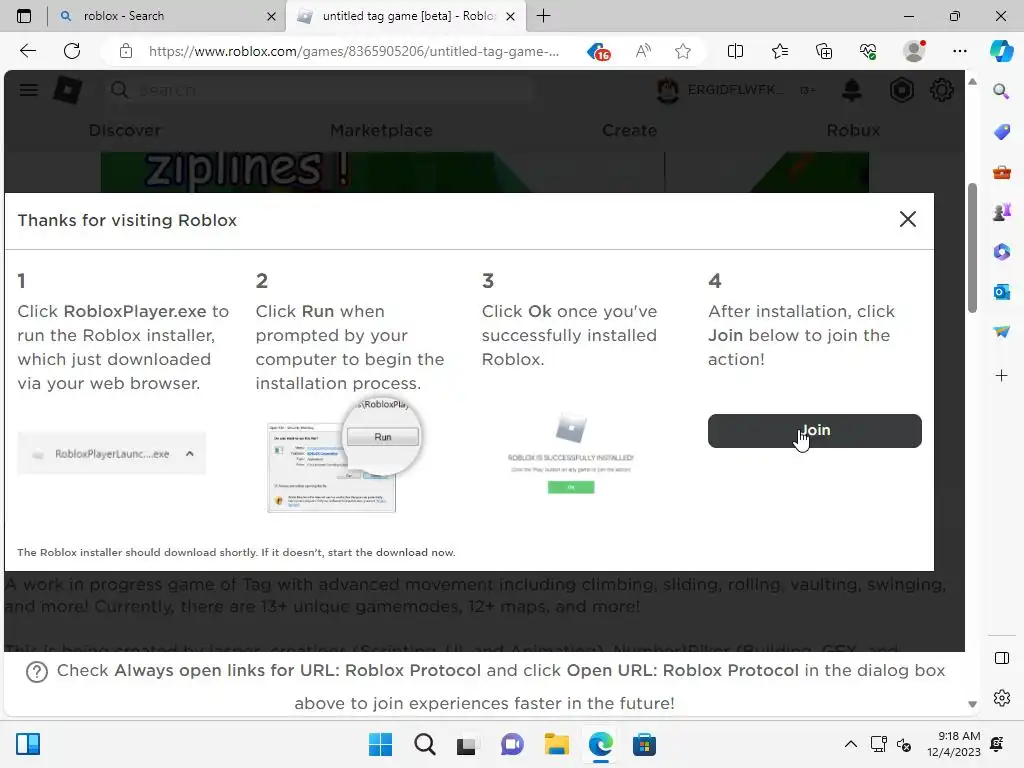Open the Edge profile avatar
Screen dimensions: 1024x768
coord(914,51)
